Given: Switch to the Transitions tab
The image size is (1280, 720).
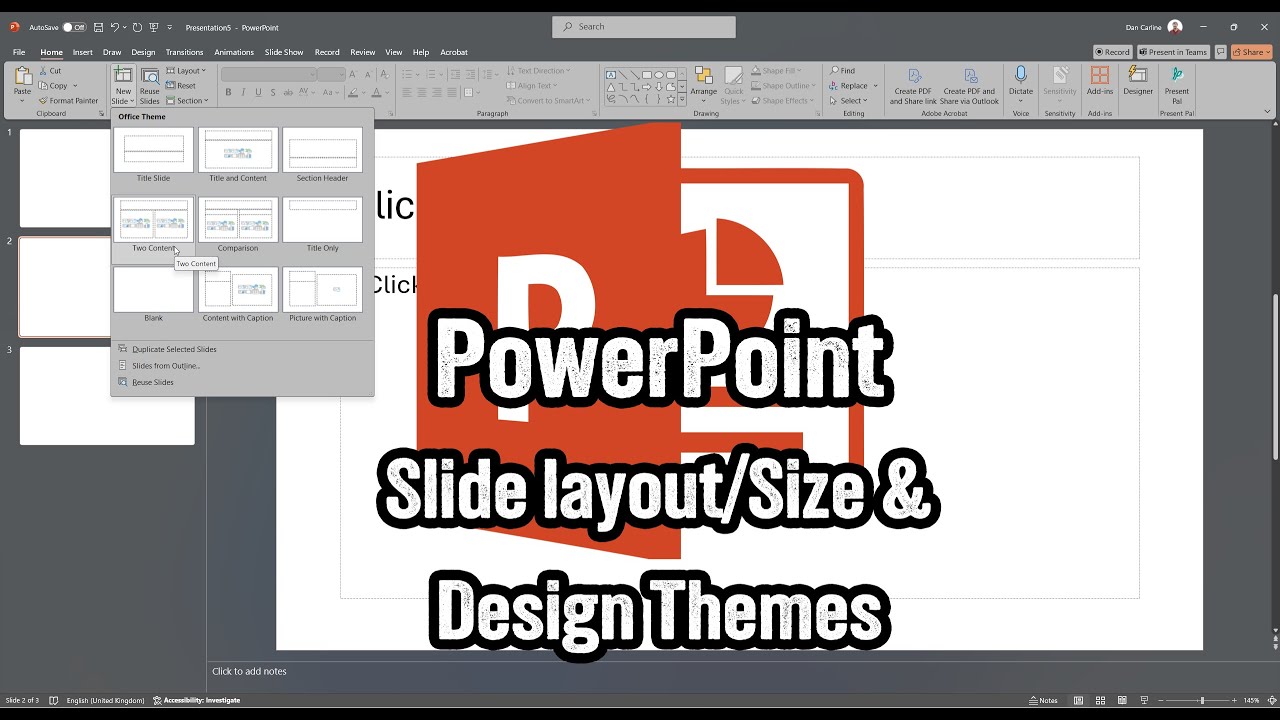Looking at the screenshot, I should tap(184, 52).
